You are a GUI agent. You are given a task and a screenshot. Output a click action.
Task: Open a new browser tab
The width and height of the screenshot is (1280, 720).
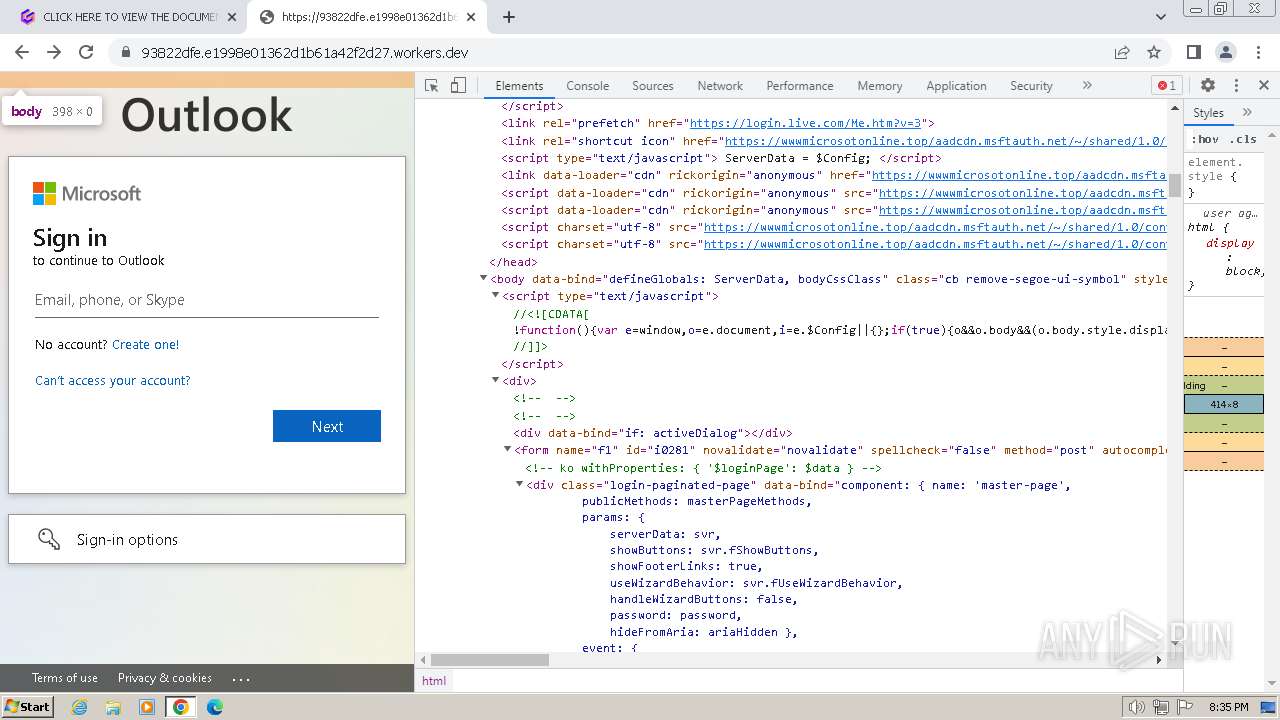(509, 17)
